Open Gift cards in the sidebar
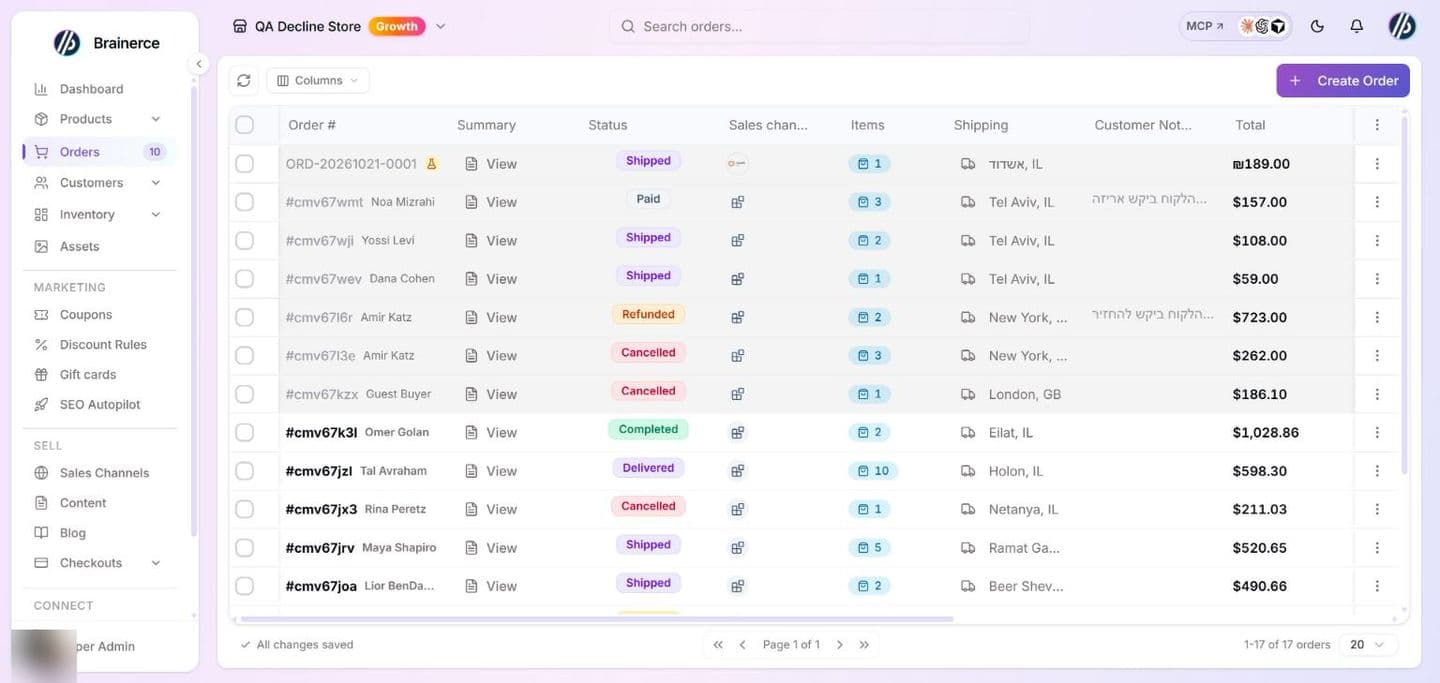Screen dimensions: 1440x683 coord(98,374)
